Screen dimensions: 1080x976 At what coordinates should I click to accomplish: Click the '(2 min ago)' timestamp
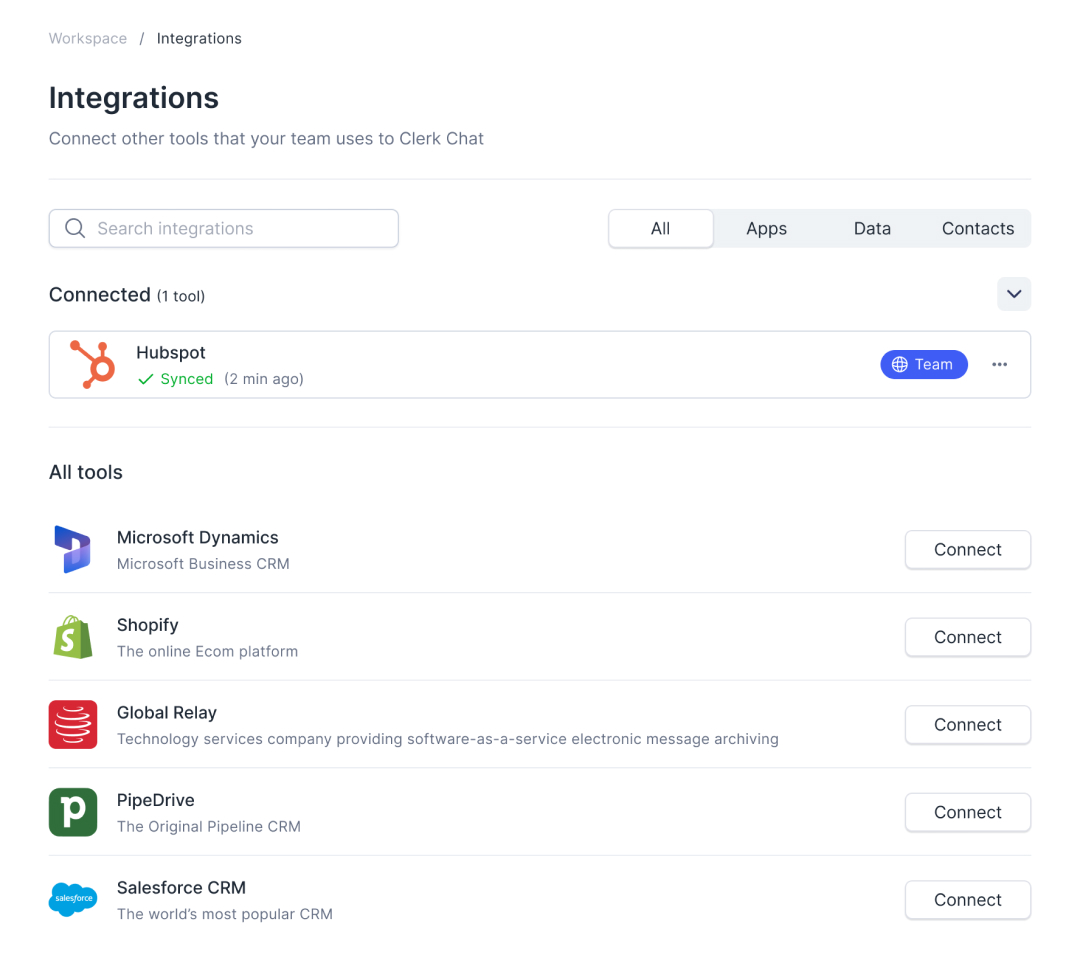pos(264,380)
